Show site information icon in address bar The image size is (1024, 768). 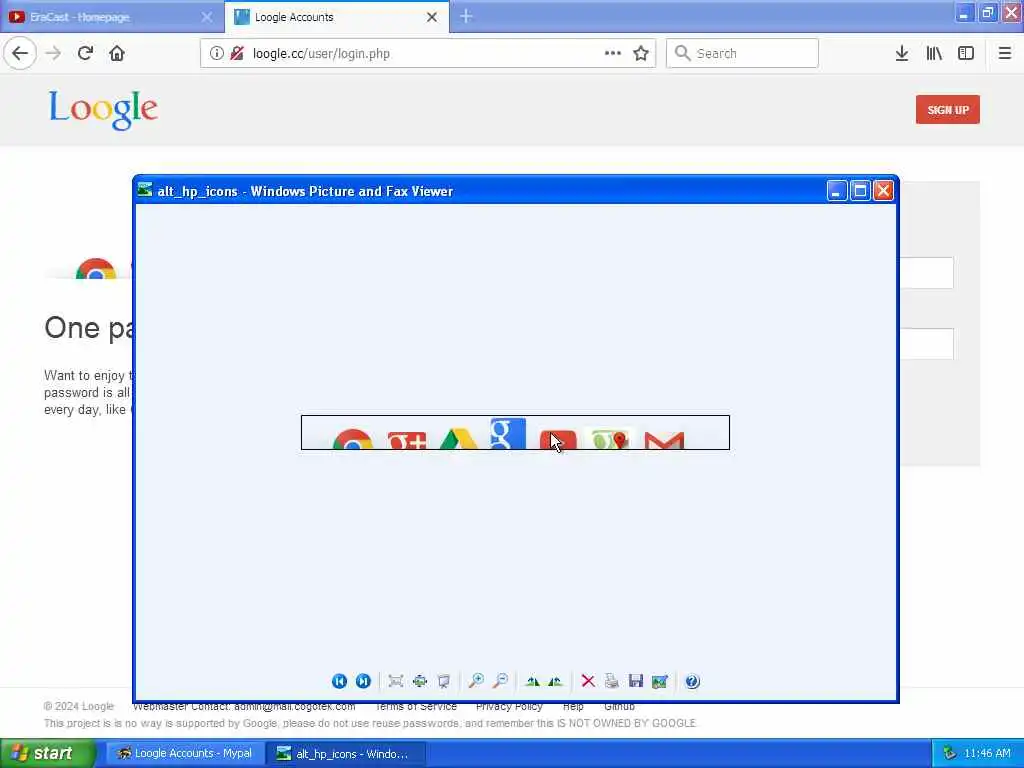216,54
